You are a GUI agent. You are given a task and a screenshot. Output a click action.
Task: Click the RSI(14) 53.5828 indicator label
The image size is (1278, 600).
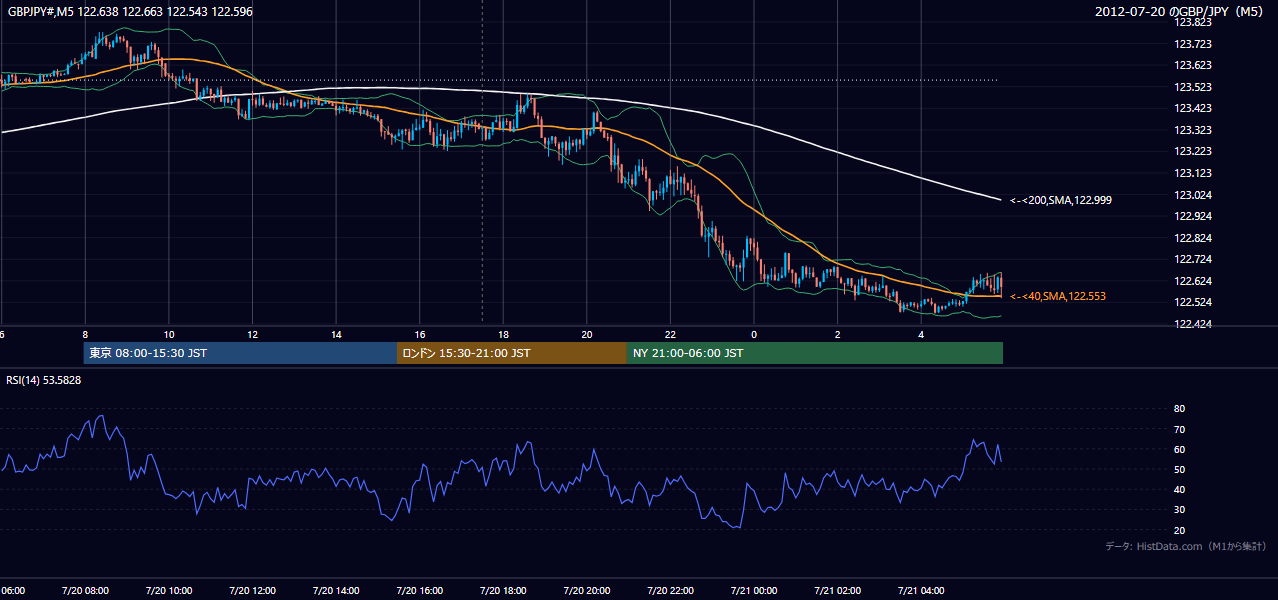pyautogui.click(x=44, y=380)
